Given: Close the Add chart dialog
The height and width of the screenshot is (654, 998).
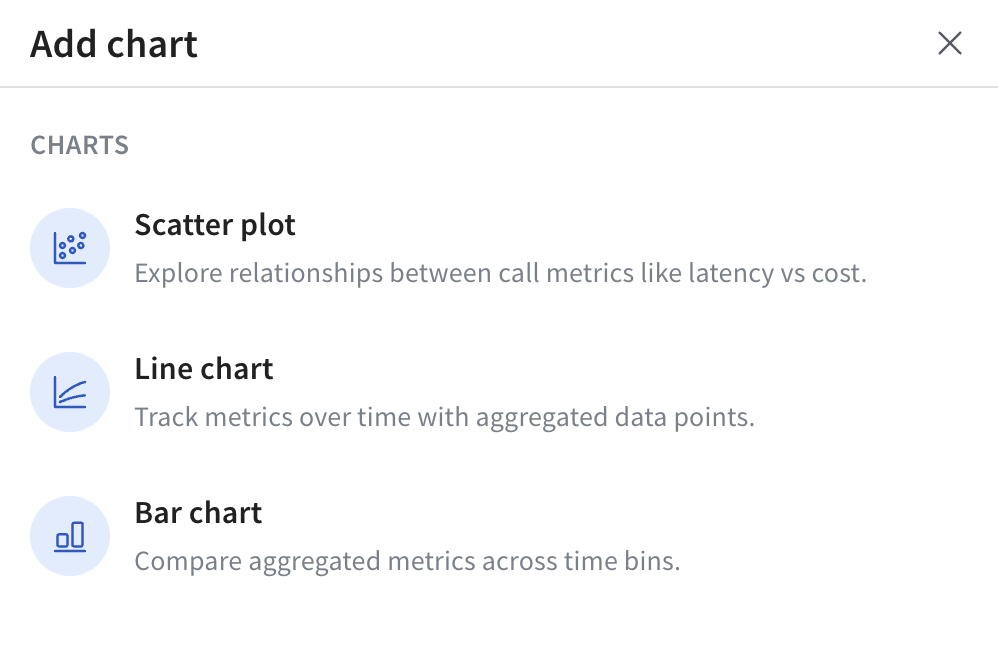Looking at the screenshot, I should (949, 43).
